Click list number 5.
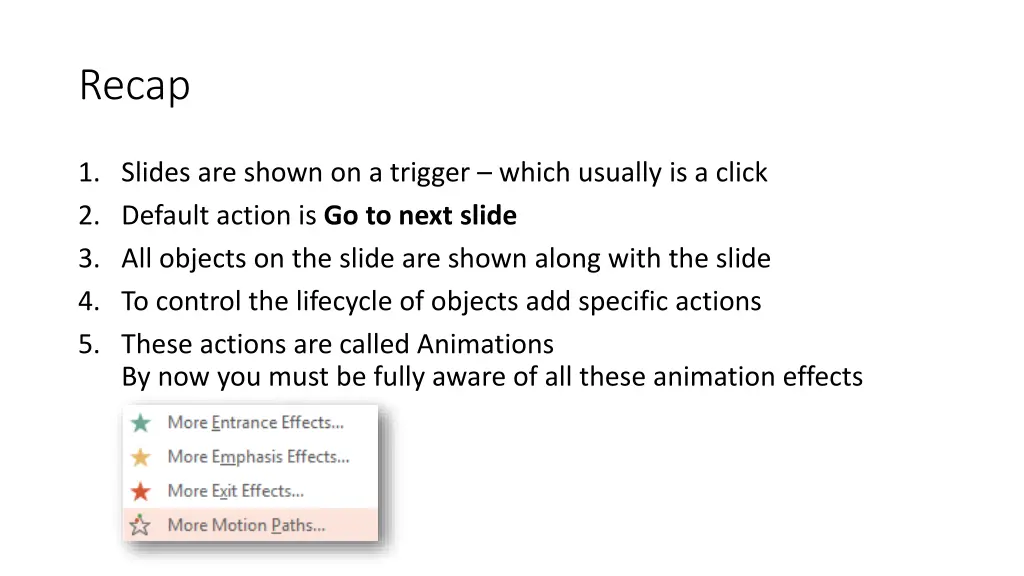The width and height of the screenshot is (1024, 576). coord(89,344)
